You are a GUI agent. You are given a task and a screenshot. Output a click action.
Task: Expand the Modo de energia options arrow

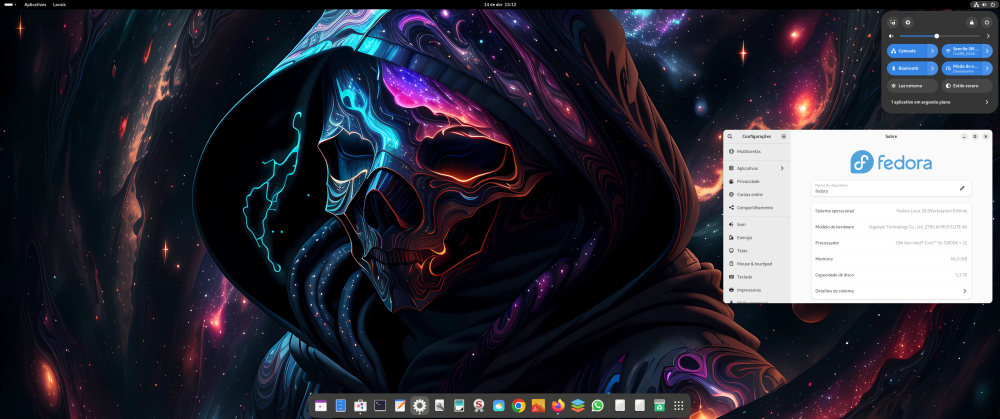coord(987,68)
